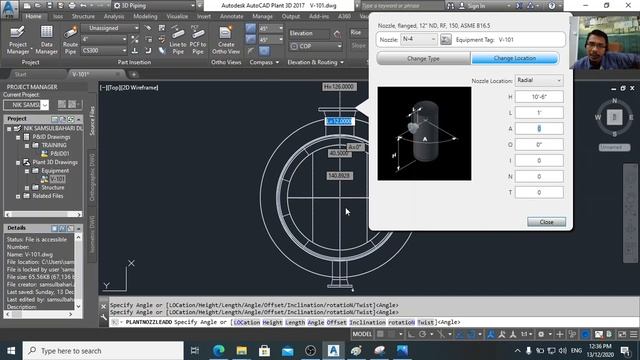Launch the PCF to Pipe tool
The height and width of the screenshot is (360, 640).
(x=198, y=40)
